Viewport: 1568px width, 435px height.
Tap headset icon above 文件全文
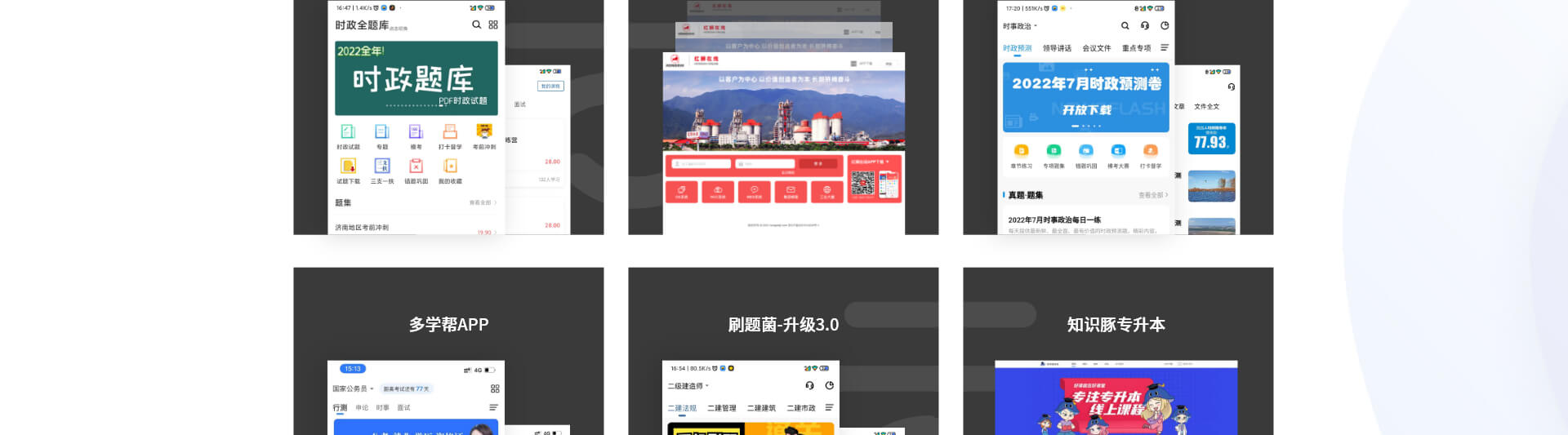[1231, 87]
